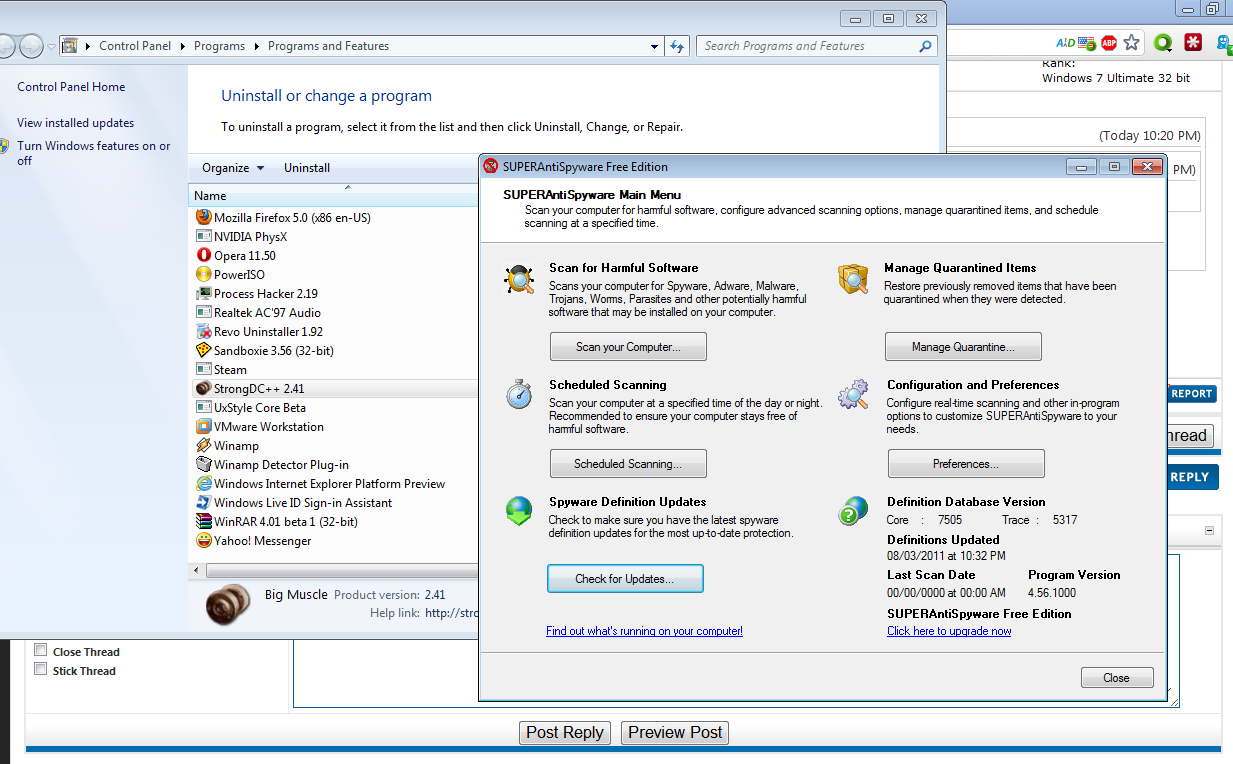
Task: Open Turn Windows features on or off
Action: [x=94, y=153]
